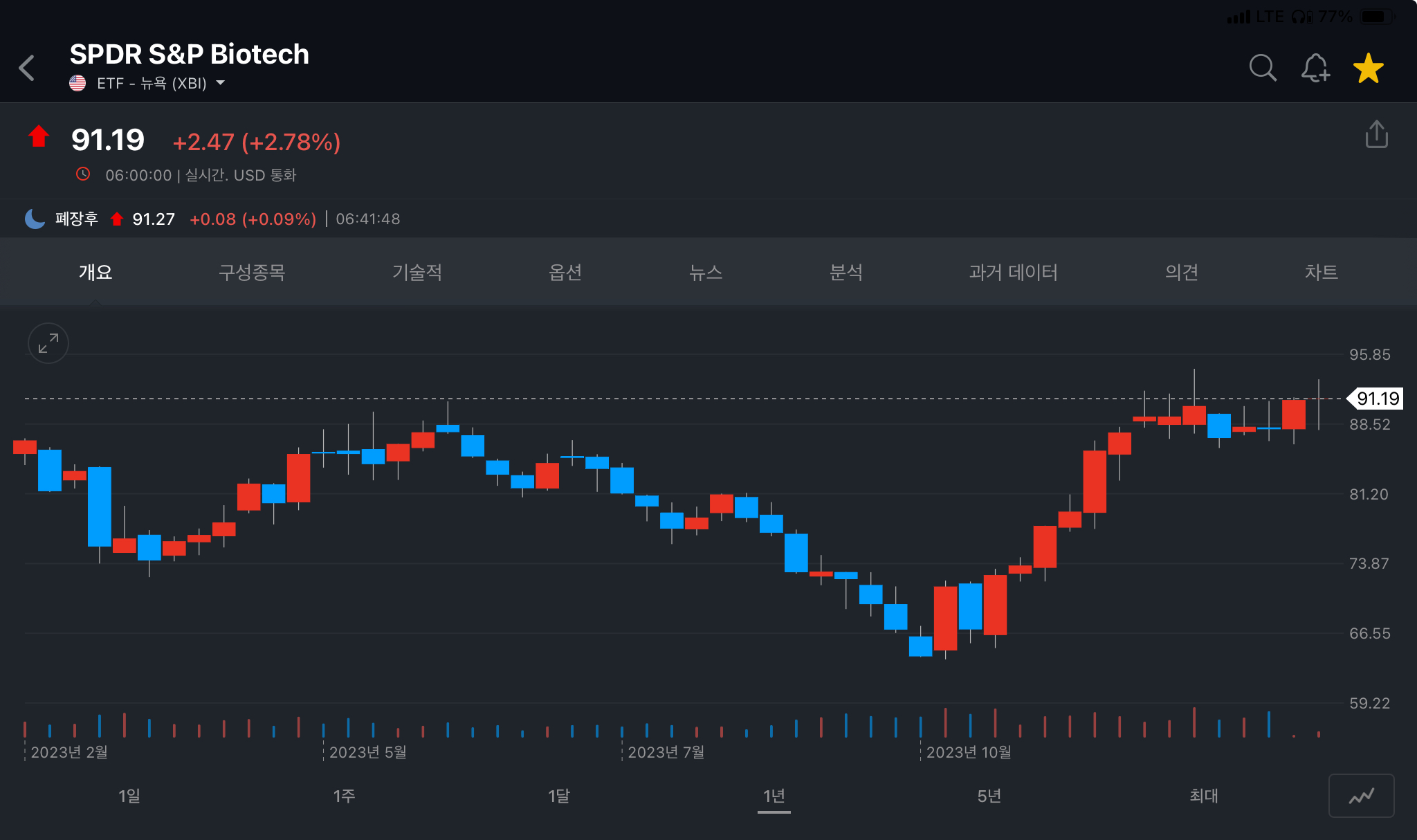The height and width of the screenshot is (840, 1417).
Task: Open the 옵션 tab
Action: click(x=565, y=272)
